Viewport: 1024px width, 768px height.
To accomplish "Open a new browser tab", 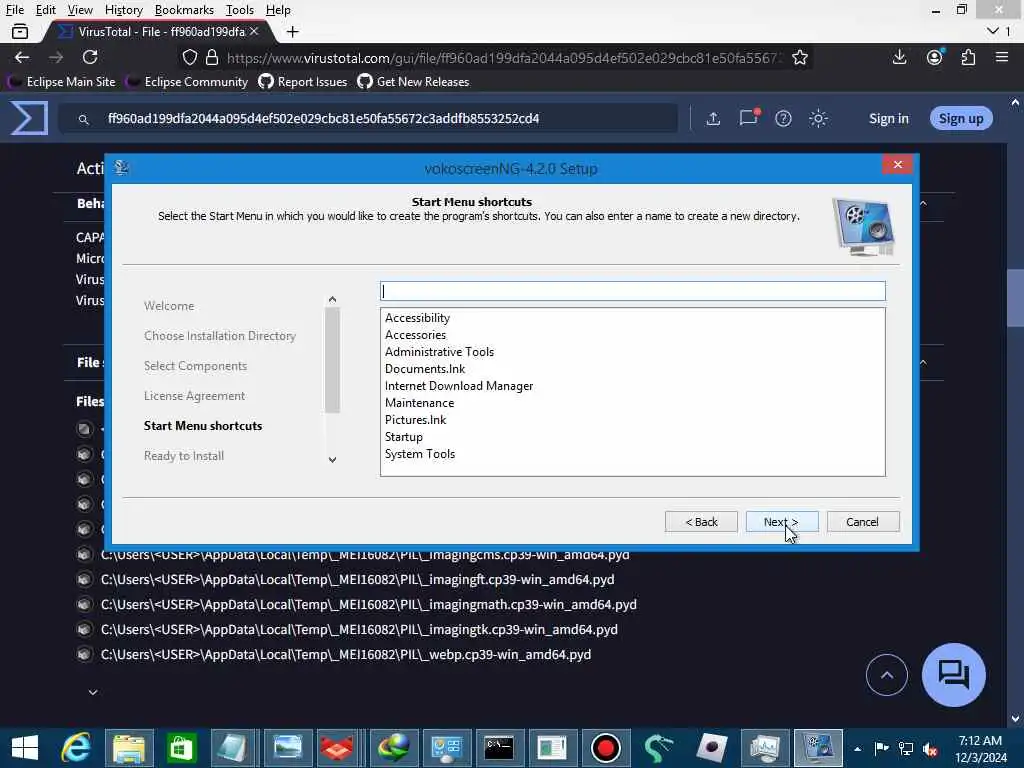I will tap(293, 31).
